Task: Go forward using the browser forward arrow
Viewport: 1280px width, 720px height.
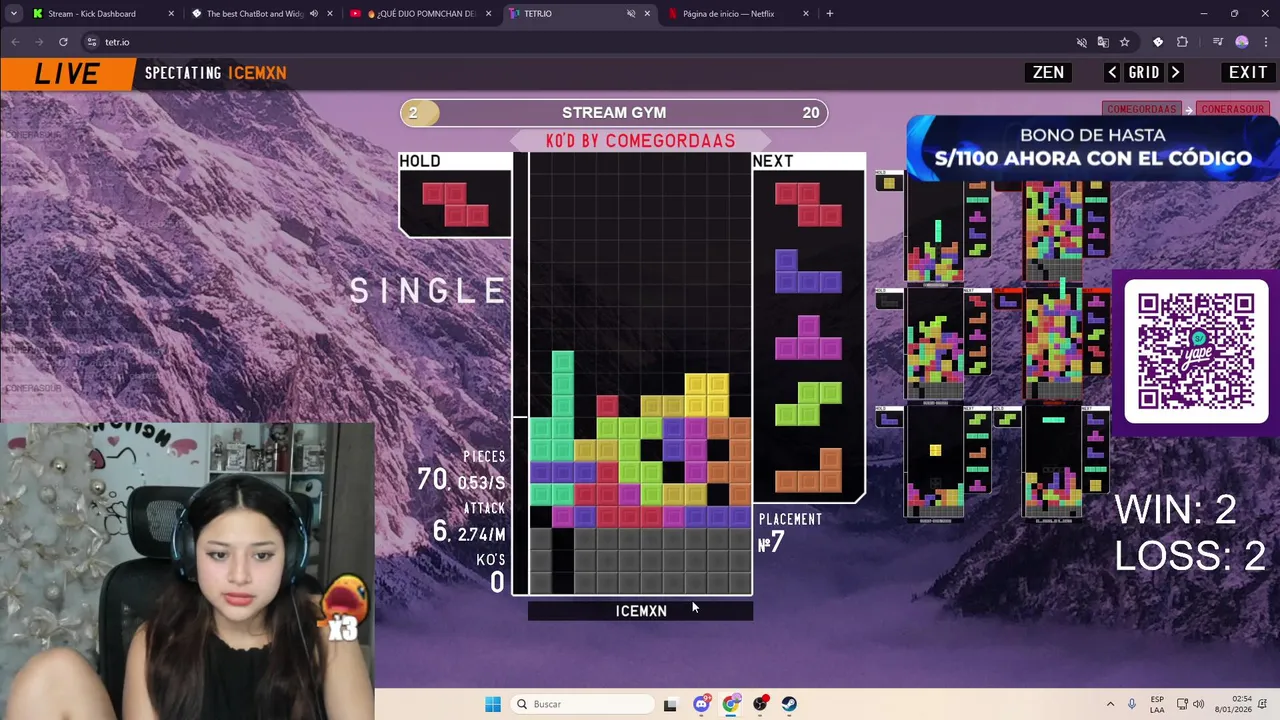Action: (x=39, y=42)
